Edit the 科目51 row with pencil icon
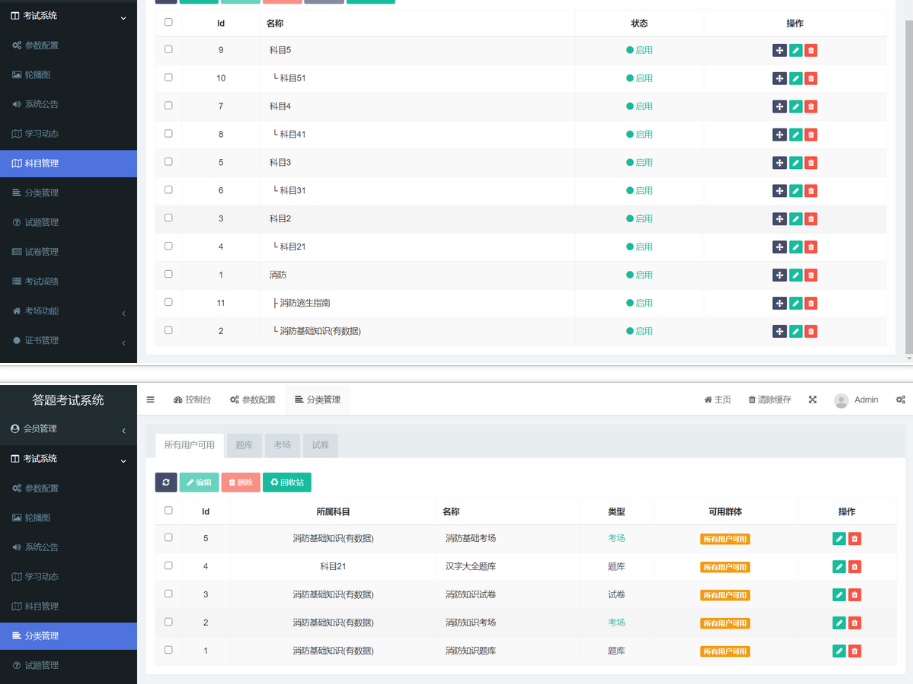Image resolution: width=913 pixels, height=684 pixels. click(x=795, y=78)
